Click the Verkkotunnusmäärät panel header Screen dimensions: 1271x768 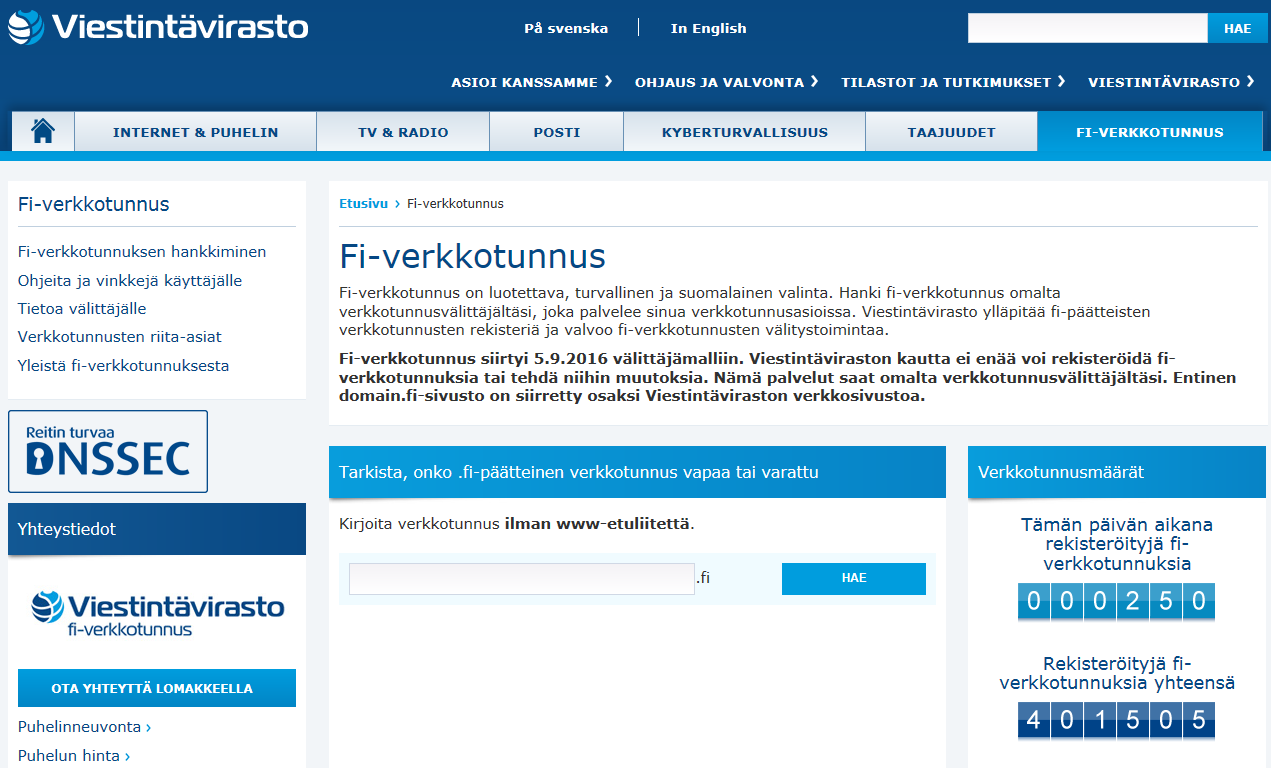pyautogui.click(x=1117, y=472)
